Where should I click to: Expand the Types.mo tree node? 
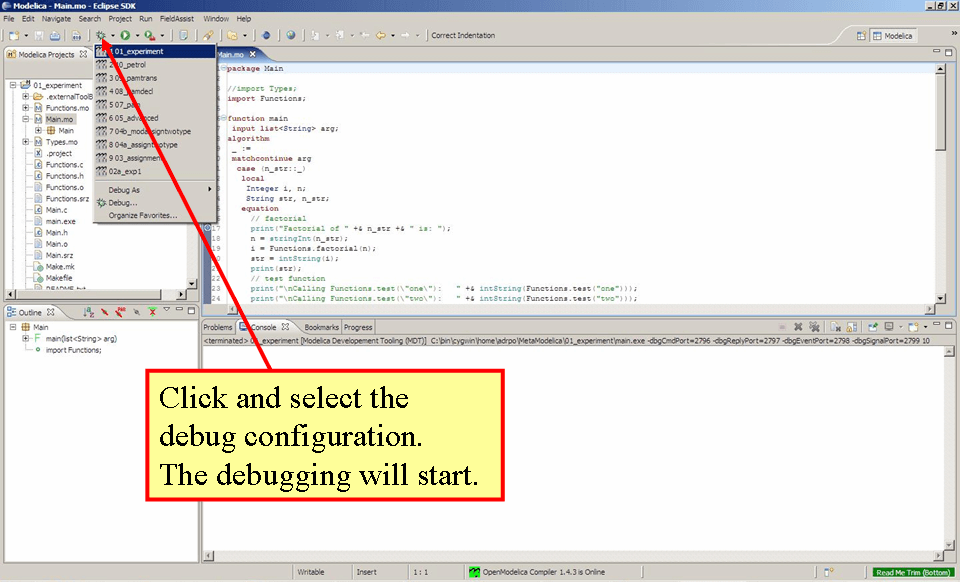(x=25, y=142)
